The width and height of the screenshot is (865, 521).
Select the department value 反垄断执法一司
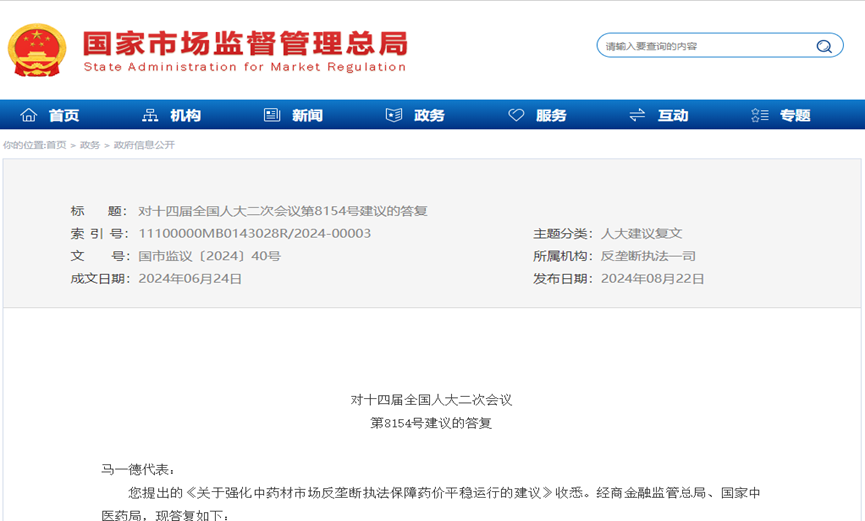(x=648, y=256)
